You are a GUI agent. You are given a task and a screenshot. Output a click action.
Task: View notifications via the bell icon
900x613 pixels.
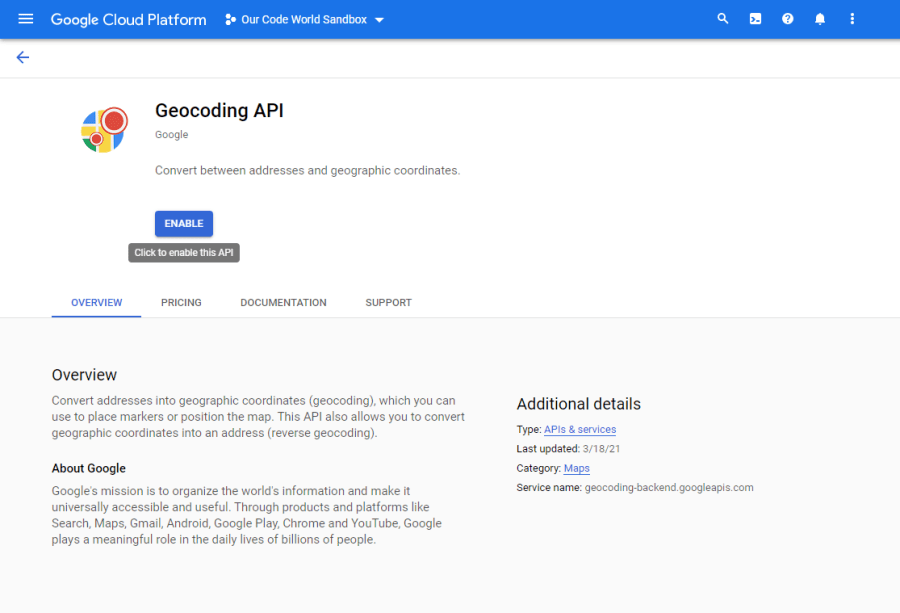click(x=820, y=19)
